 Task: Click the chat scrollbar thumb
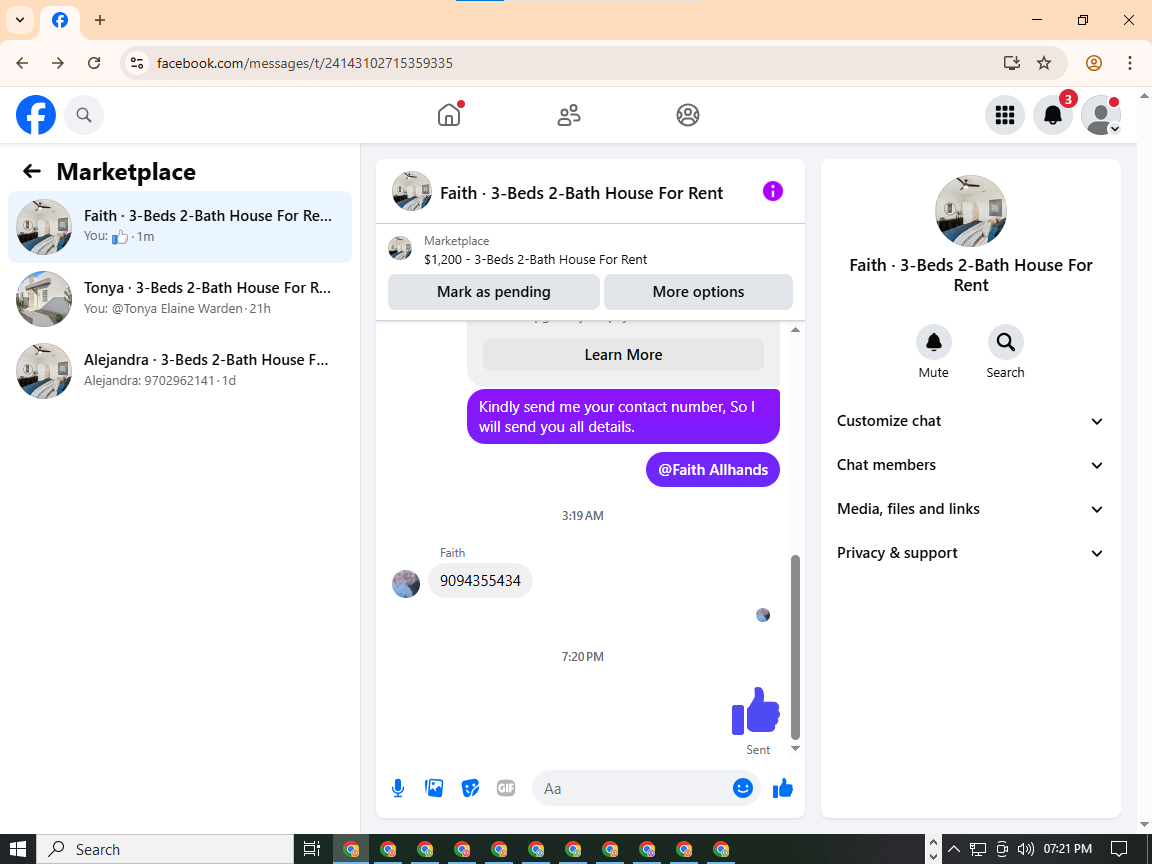795,647
